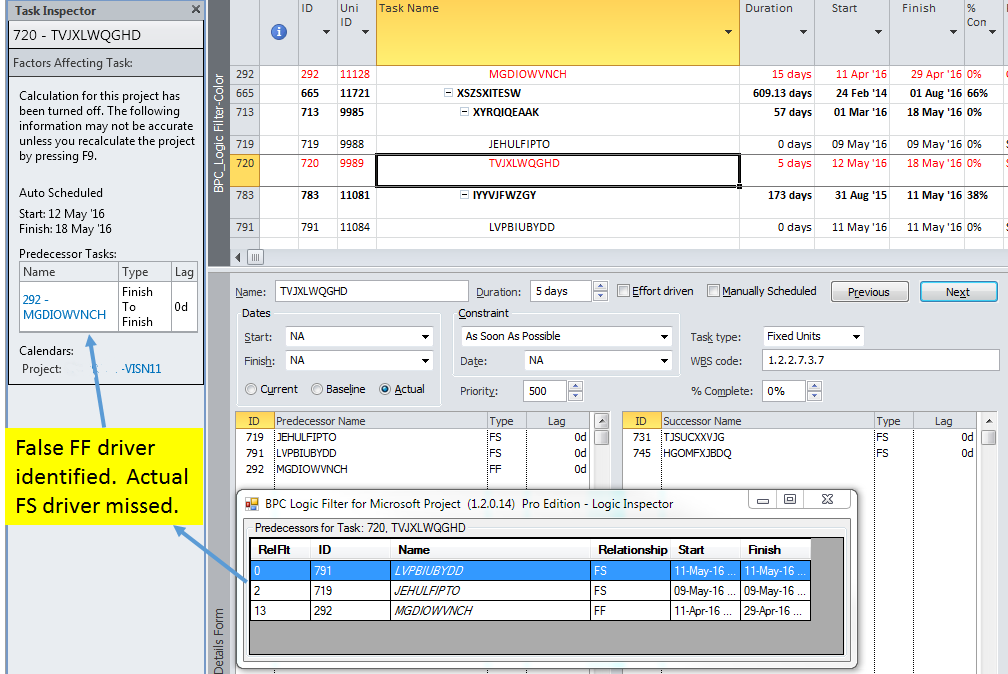Click the BPC Logic Filter window icon
This screenshot has width=1008, height=674.
[252, 504]
